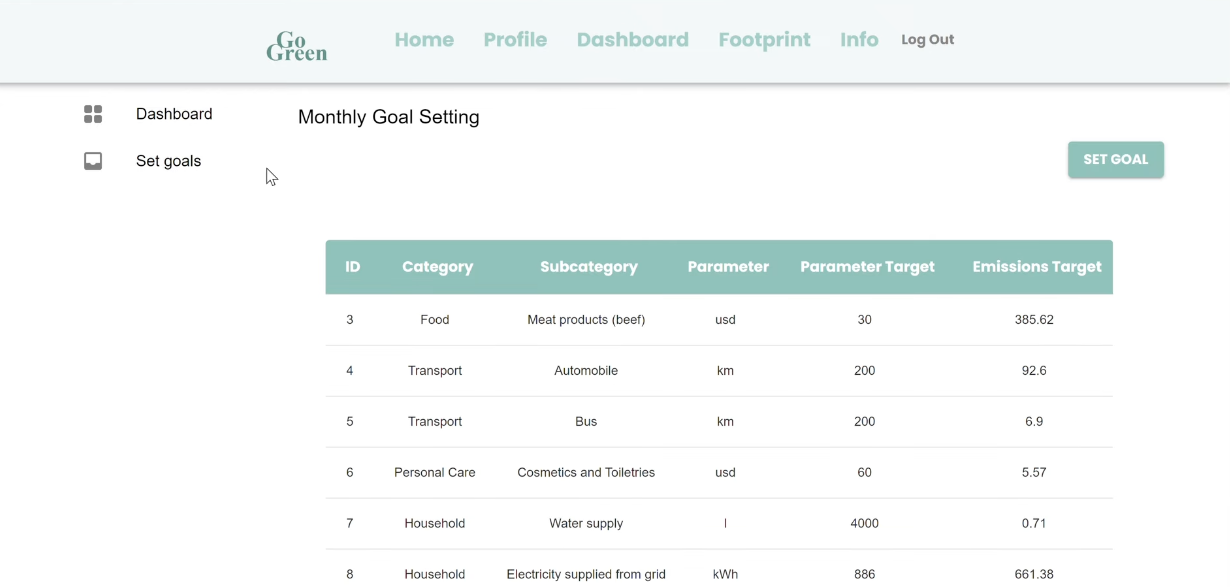Click the Cosmetics and Toiletries row

point(586,473)
